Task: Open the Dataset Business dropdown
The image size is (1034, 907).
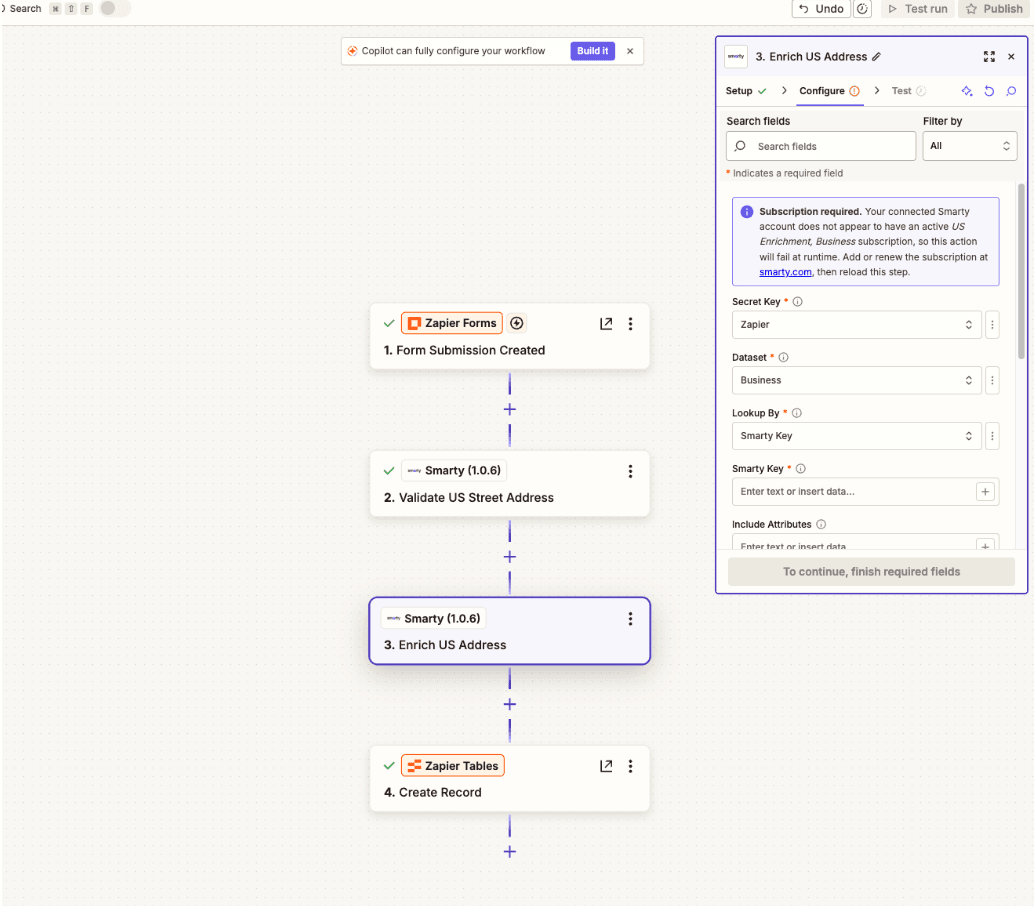Action: click(857, 380)
